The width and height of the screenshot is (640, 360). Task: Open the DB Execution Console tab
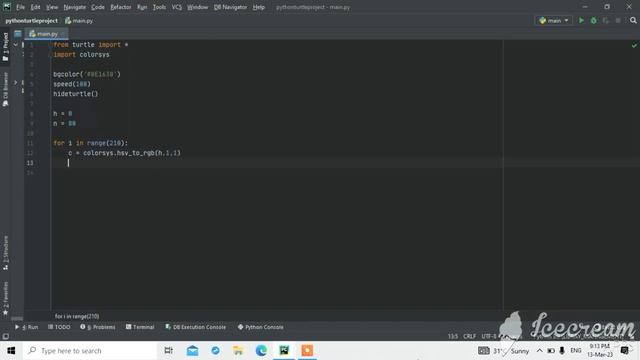(x=196, y=327)
